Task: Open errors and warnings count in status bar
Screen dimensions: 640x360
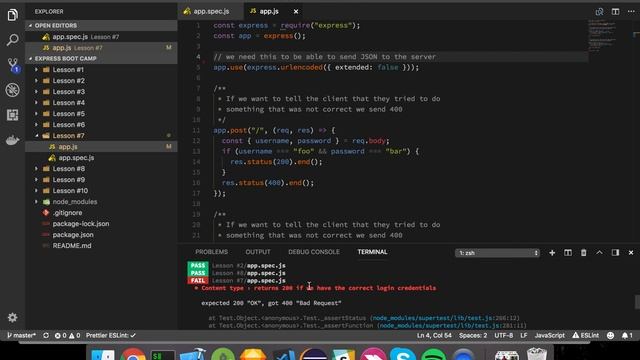Action: [67, 335]
